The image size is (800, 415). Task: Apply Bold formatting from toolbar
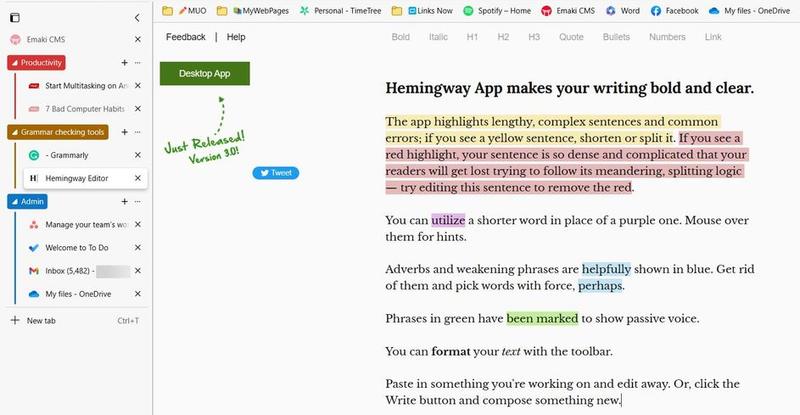pyautogui.click(x=401, y=37)
